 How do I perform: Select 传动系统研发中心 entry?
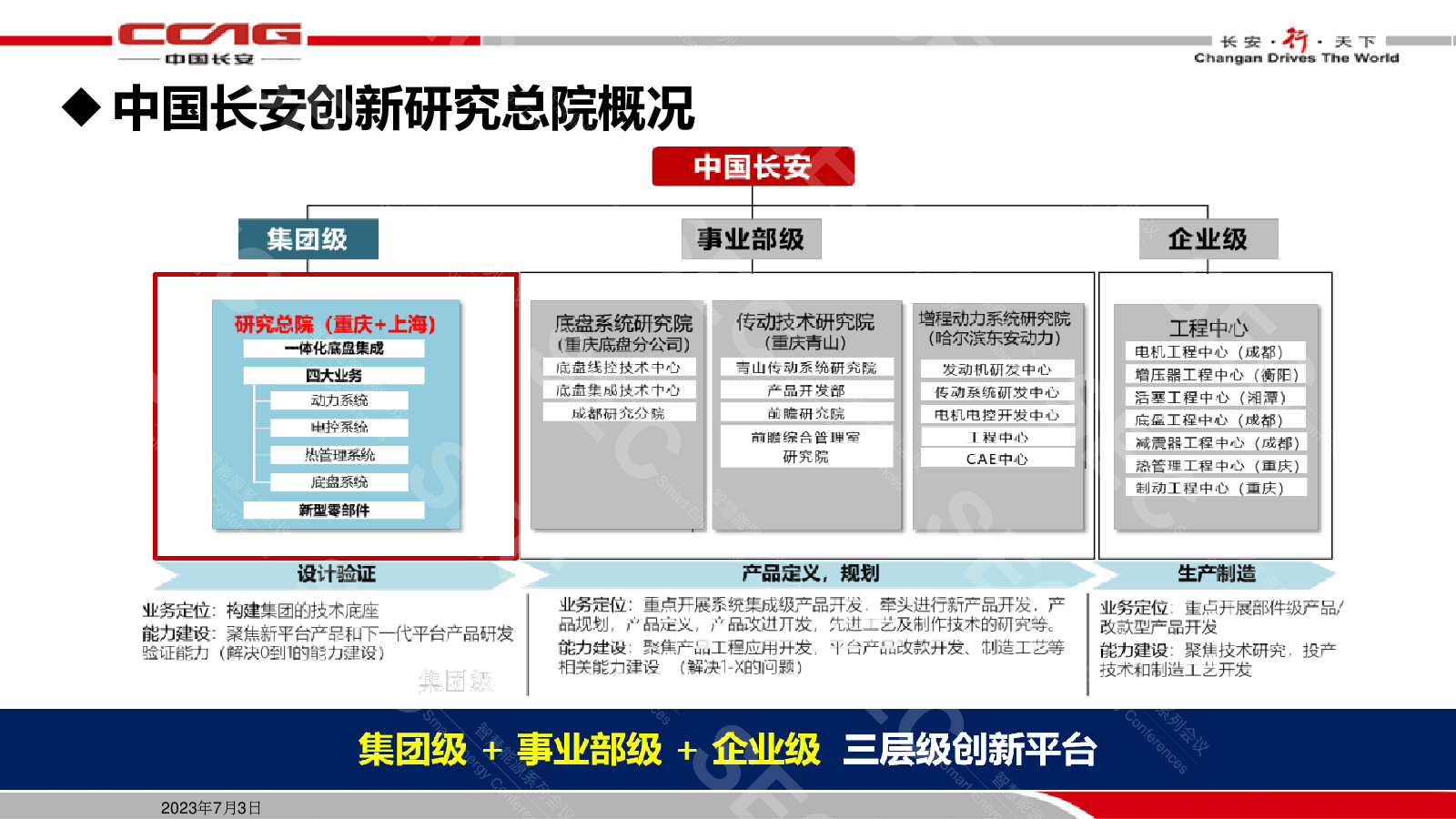[x=997, y=392]
